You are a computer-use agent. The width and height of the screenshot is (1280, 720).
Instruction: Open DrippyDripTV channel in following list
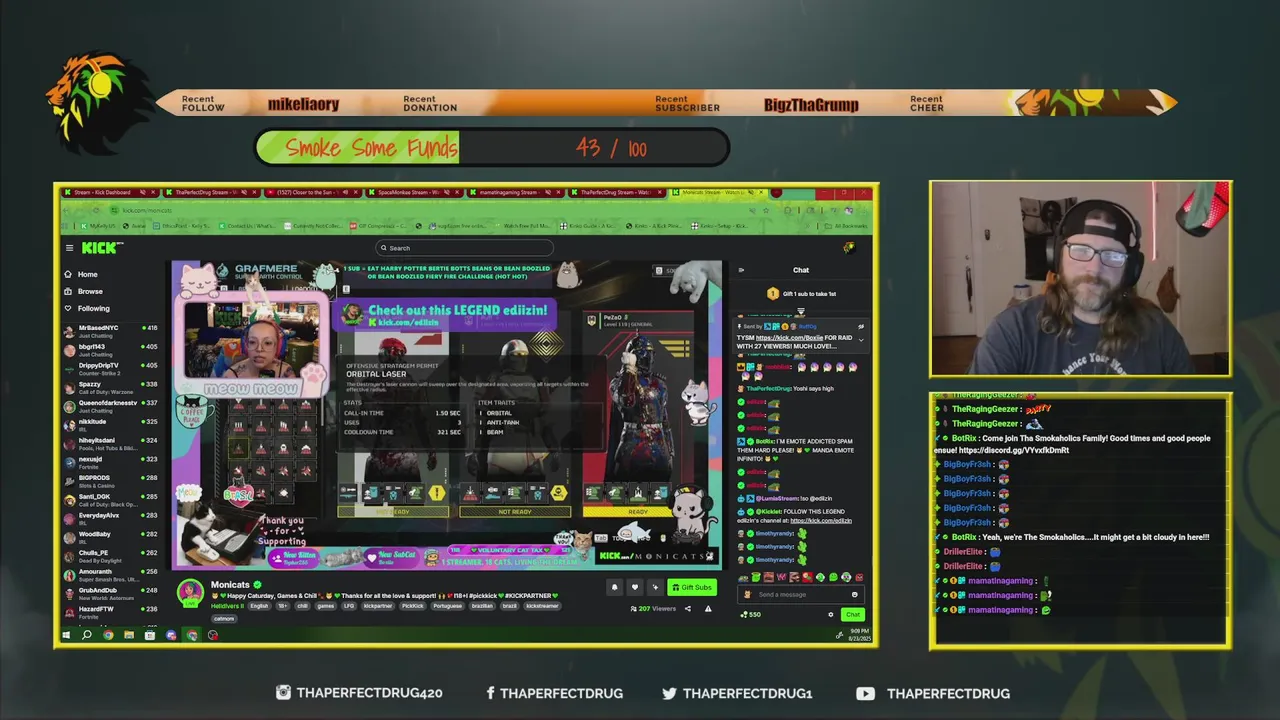110,368
